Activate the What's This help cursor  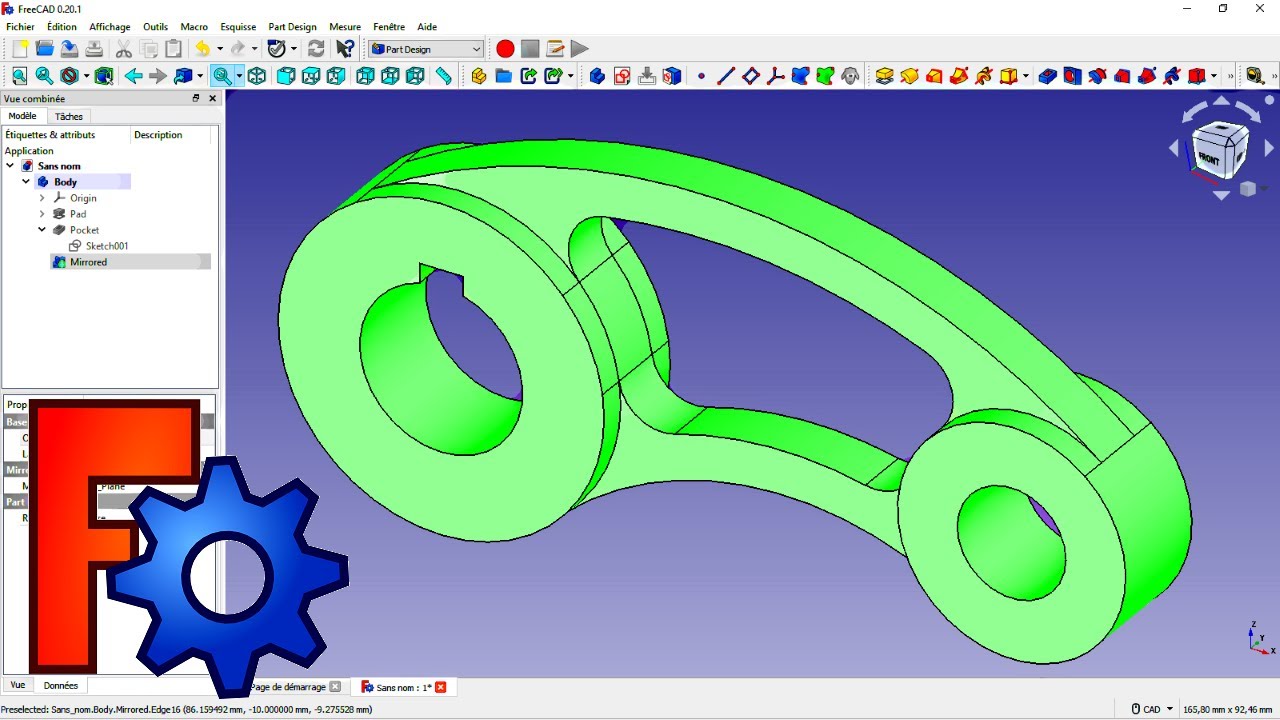(x=345, y=49)
